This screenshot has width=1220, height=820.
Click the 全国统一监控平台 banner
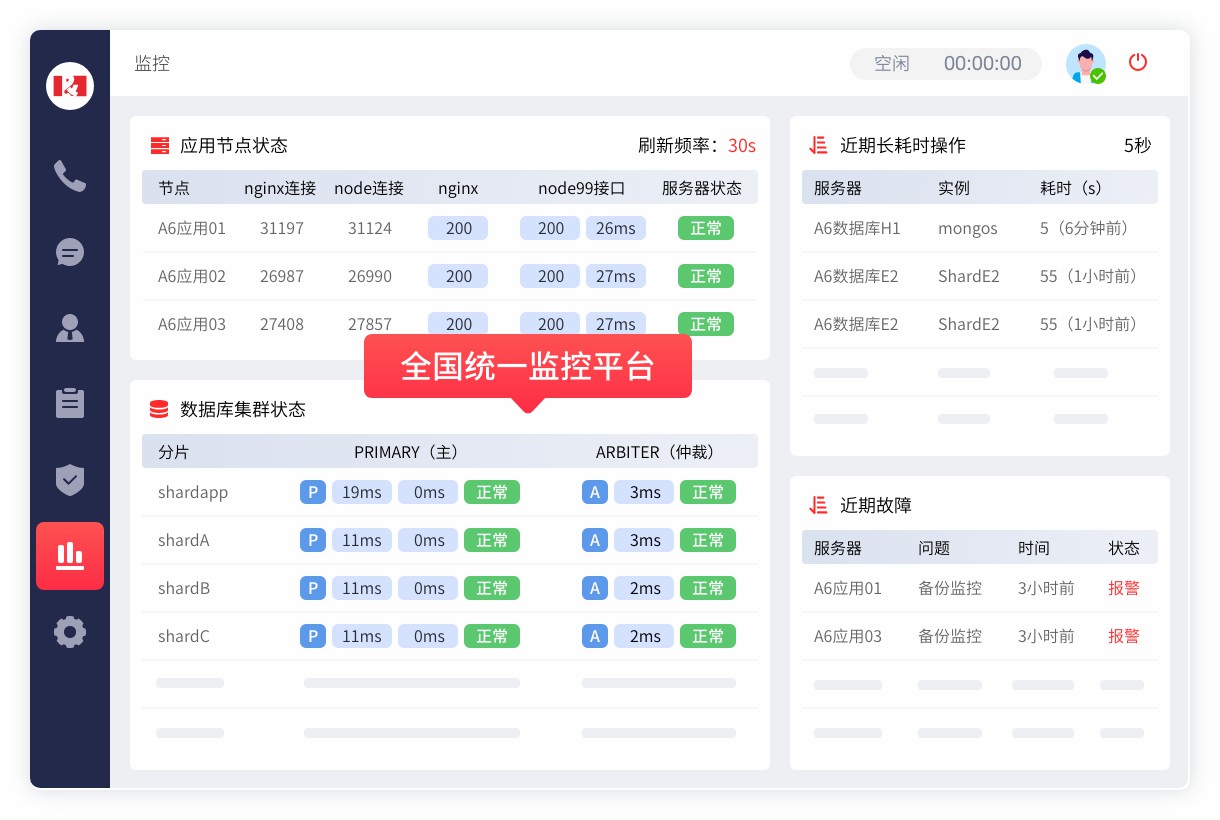pyautogui.click(x=528, y=367)
